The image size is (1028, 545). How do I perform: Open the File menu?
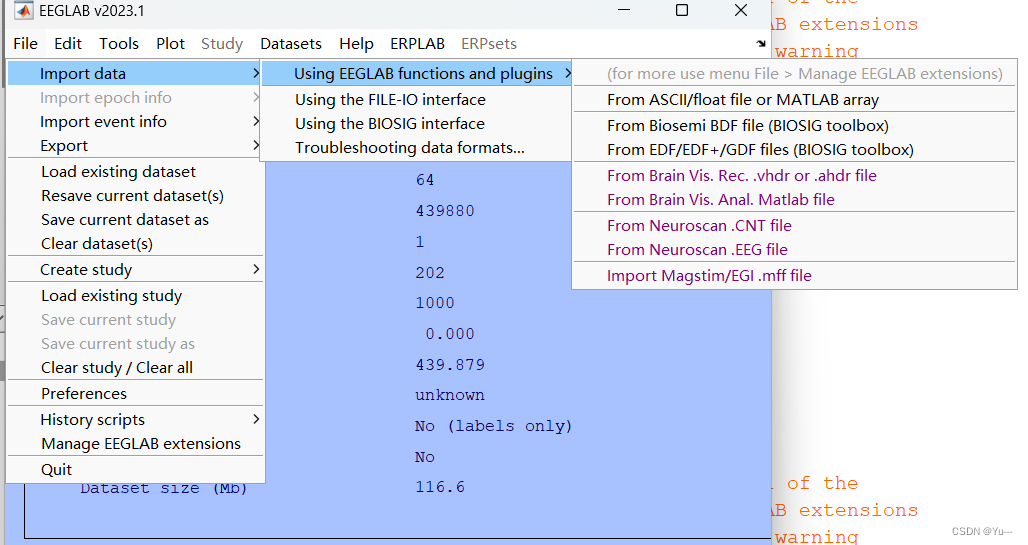pos(26,44)
